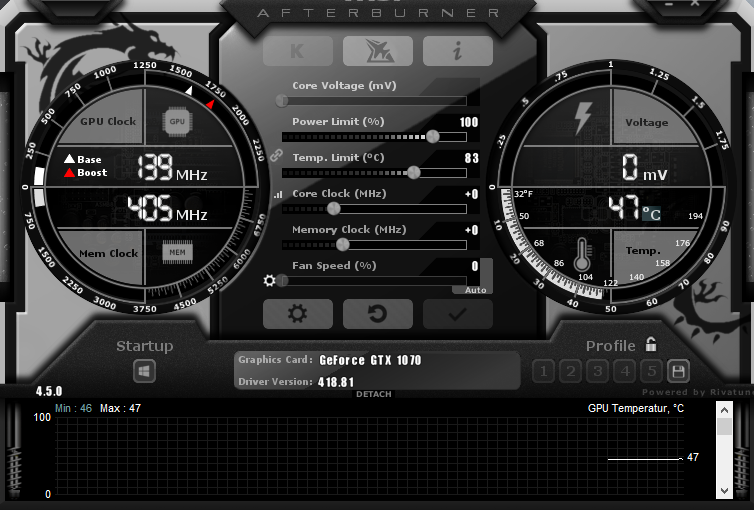Image resolution: width=754 pixels, height=510 pixels.
Task: Open settings with the gear button
Action: pyautogui.click(x=297, y=314)
